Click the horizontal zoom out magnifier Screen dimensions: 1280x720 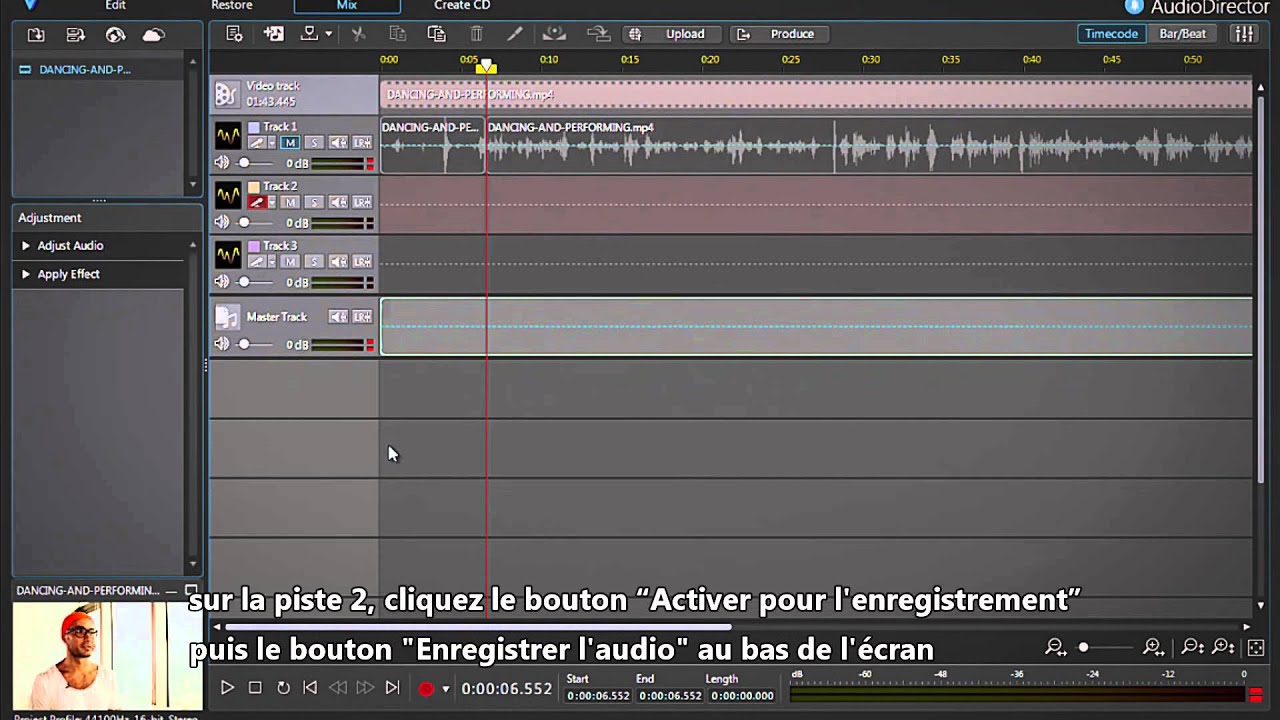(x=1055, y=648)
